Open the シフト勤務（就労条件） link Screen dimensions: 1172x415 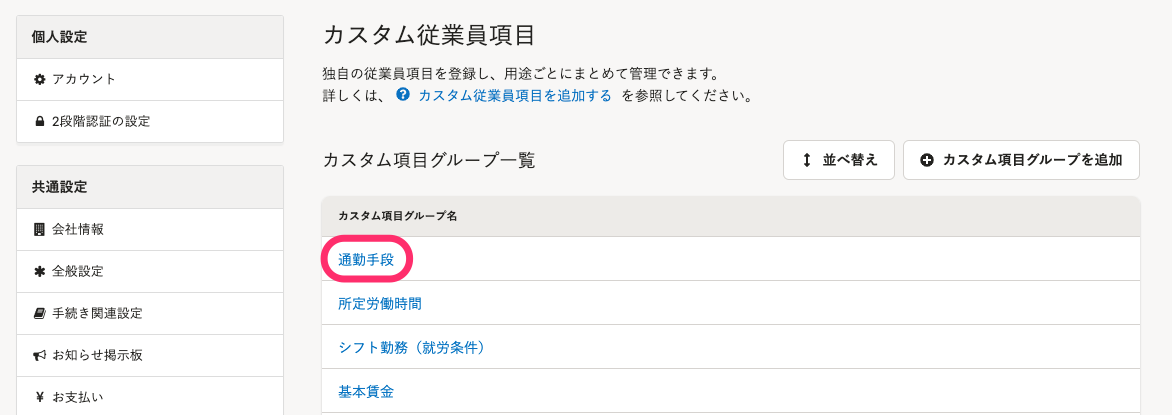pos(412,348)
